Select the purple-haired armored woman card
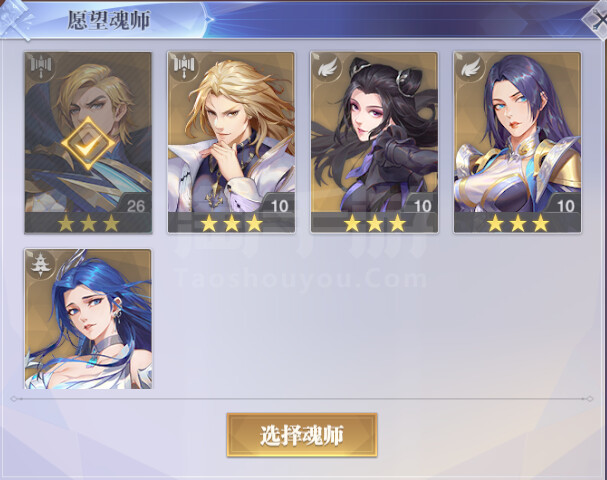Image resolution: width=607 pixels, height=480 pixels. (x=517, y=142)
